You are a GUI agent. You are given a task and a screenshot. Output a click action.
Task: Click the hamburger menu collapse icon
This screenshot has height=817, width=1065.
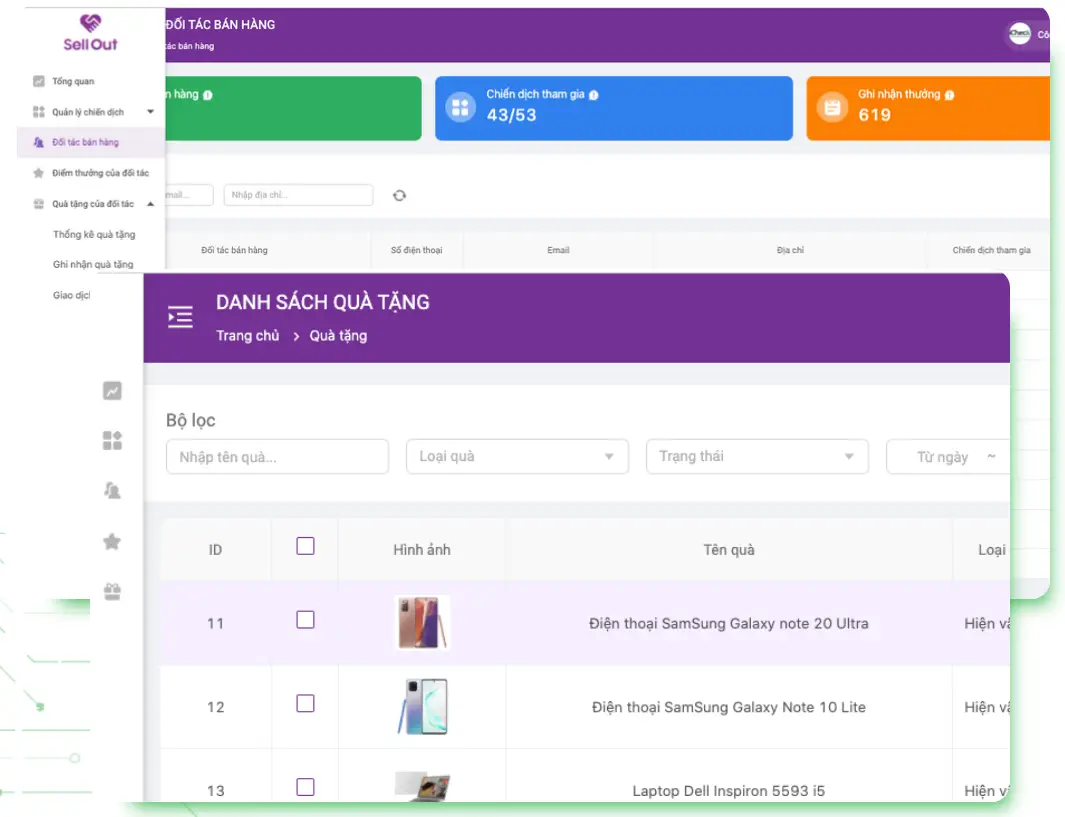(180, 318)
